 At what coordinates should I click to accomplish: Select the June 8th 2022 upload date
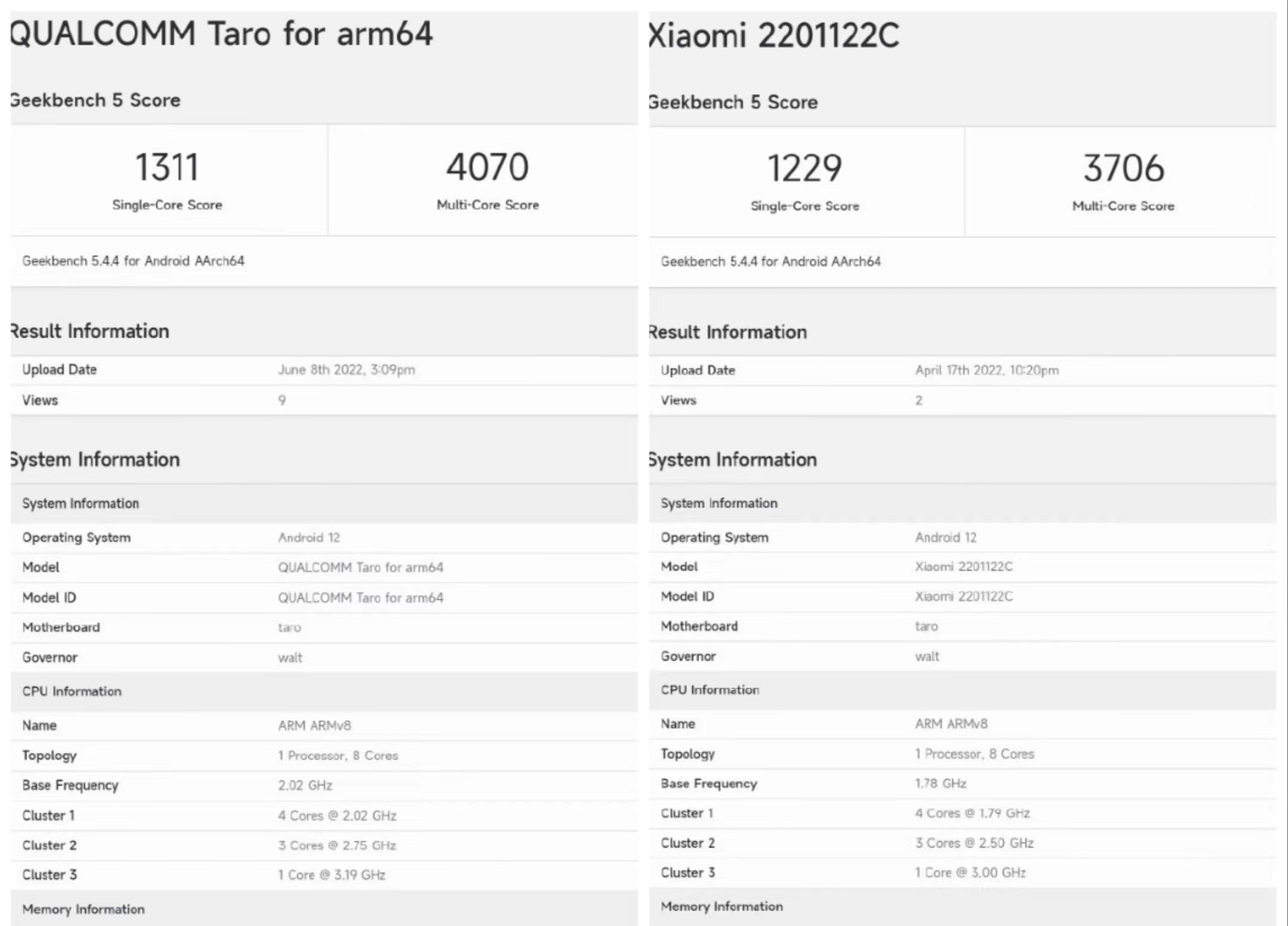click(346, 370)
